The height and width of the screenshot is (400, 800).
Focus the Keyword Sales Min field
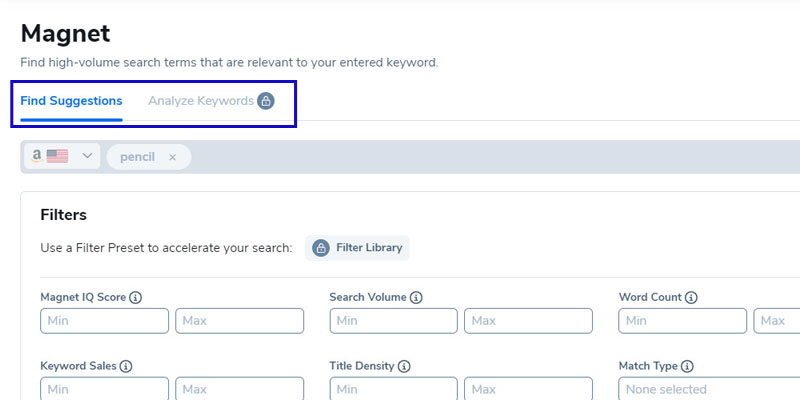105,389
